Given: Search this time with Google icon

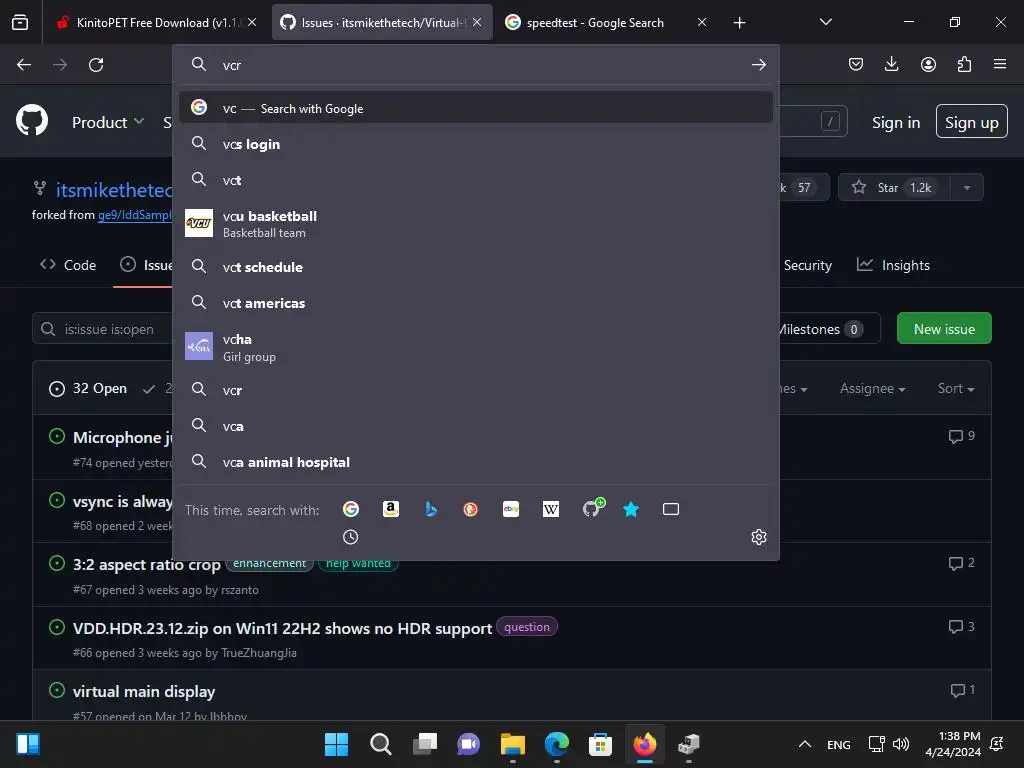Looking at the screenshot, I should [x=351, y=509].
